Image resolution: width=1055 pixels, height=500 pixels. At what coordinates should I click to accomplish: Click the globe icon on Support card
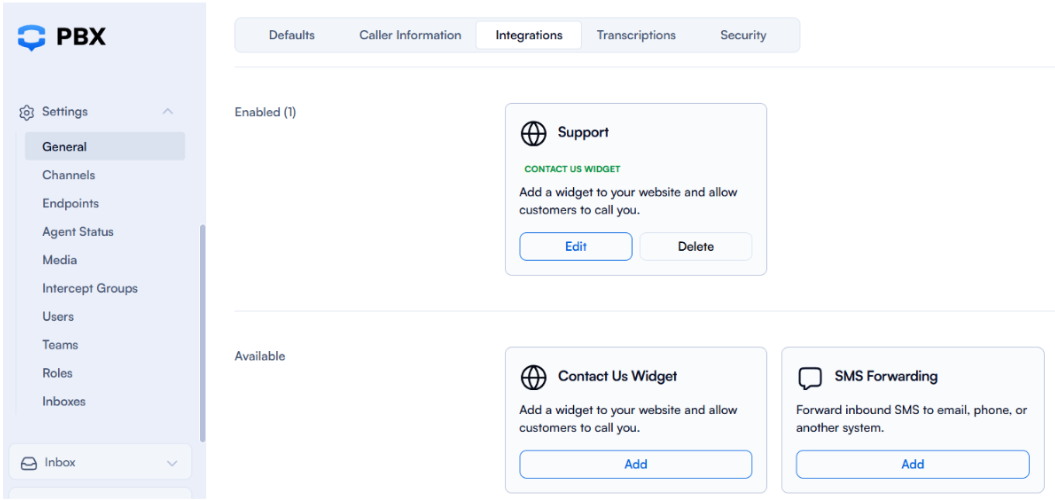pyautogui.click(x=534, y=133)
